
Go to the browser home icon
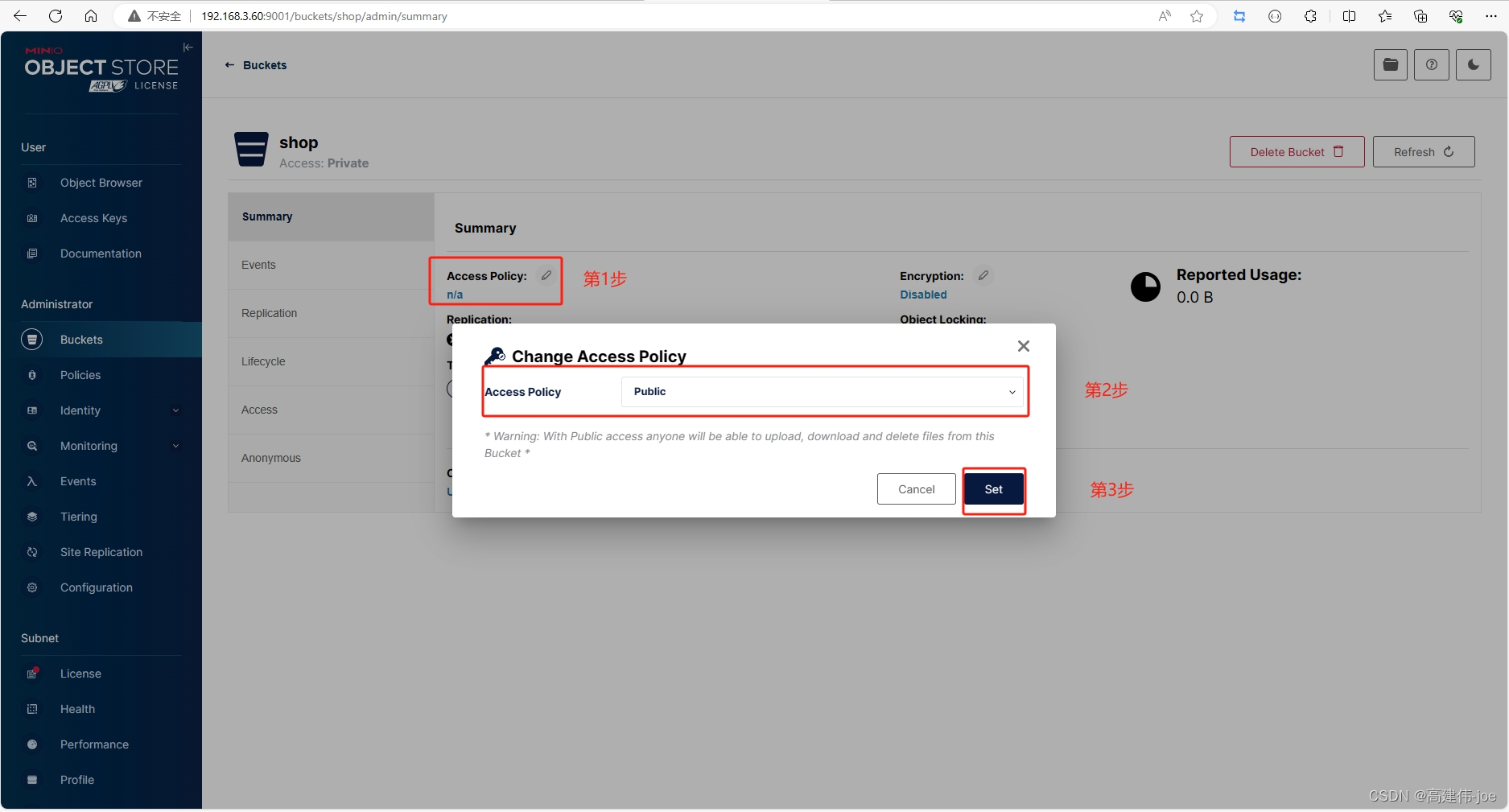pos(91,16)
